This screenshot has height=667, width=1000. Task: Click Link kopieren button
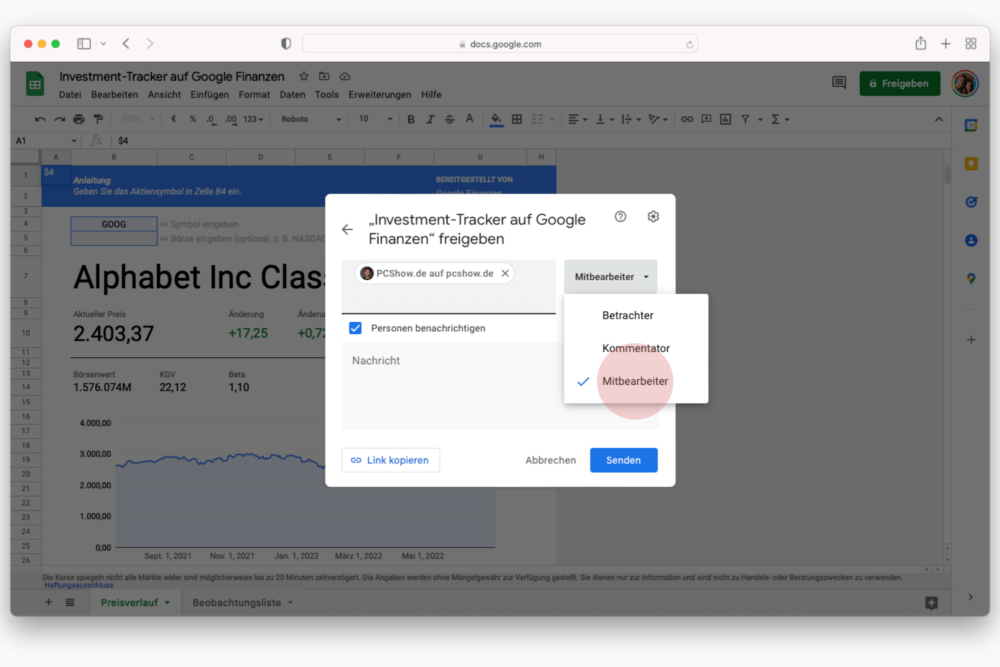tap(390, 460)
